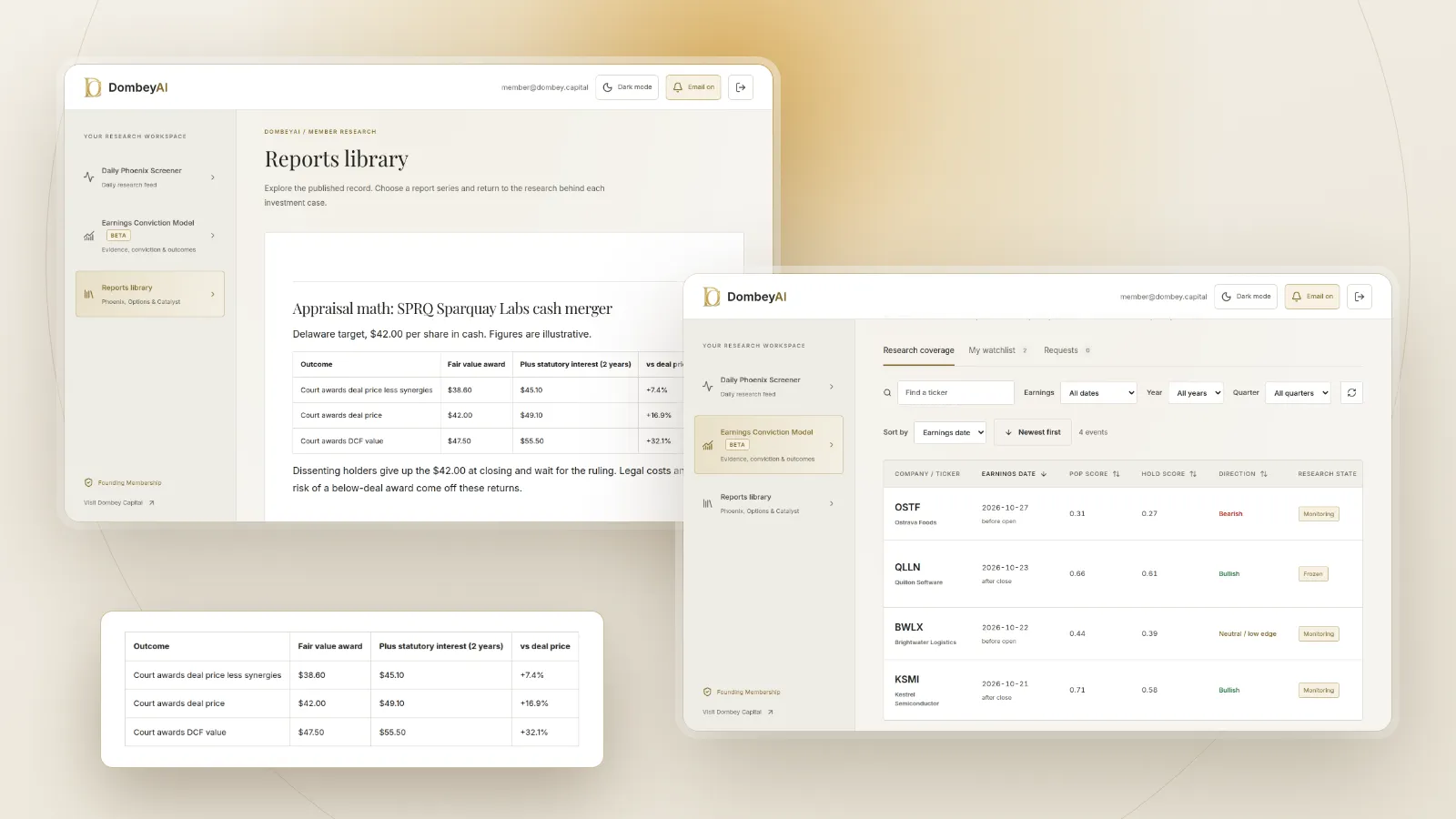The width and height of the screenshot is (1456, 819).
Task: Click the sort arrows icon next to DIRECTION
Action: pyautogui.click(x=1264, y=474)
